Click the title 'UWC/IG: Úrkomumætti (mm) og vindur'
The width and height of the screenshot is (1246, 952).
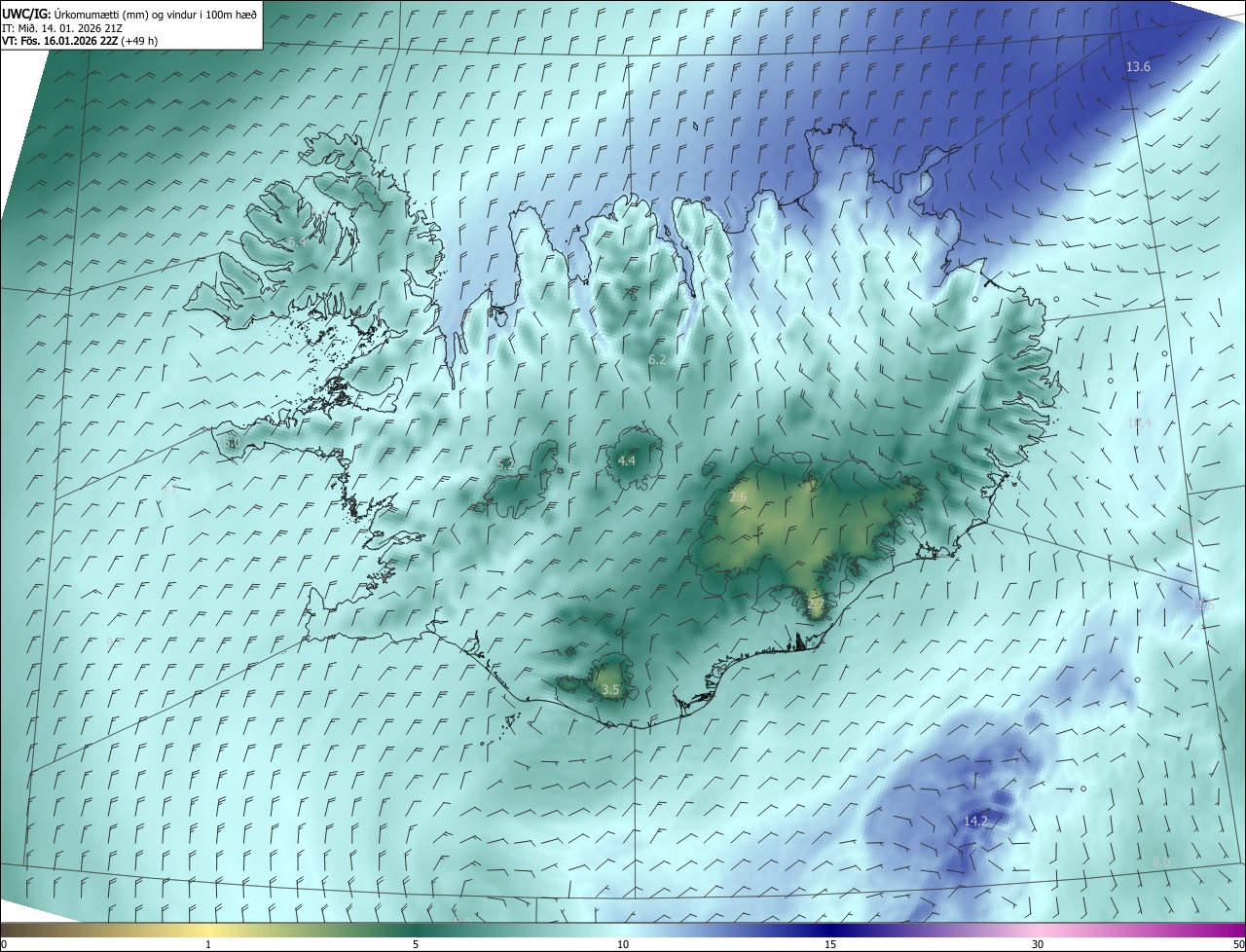(129, 14)
